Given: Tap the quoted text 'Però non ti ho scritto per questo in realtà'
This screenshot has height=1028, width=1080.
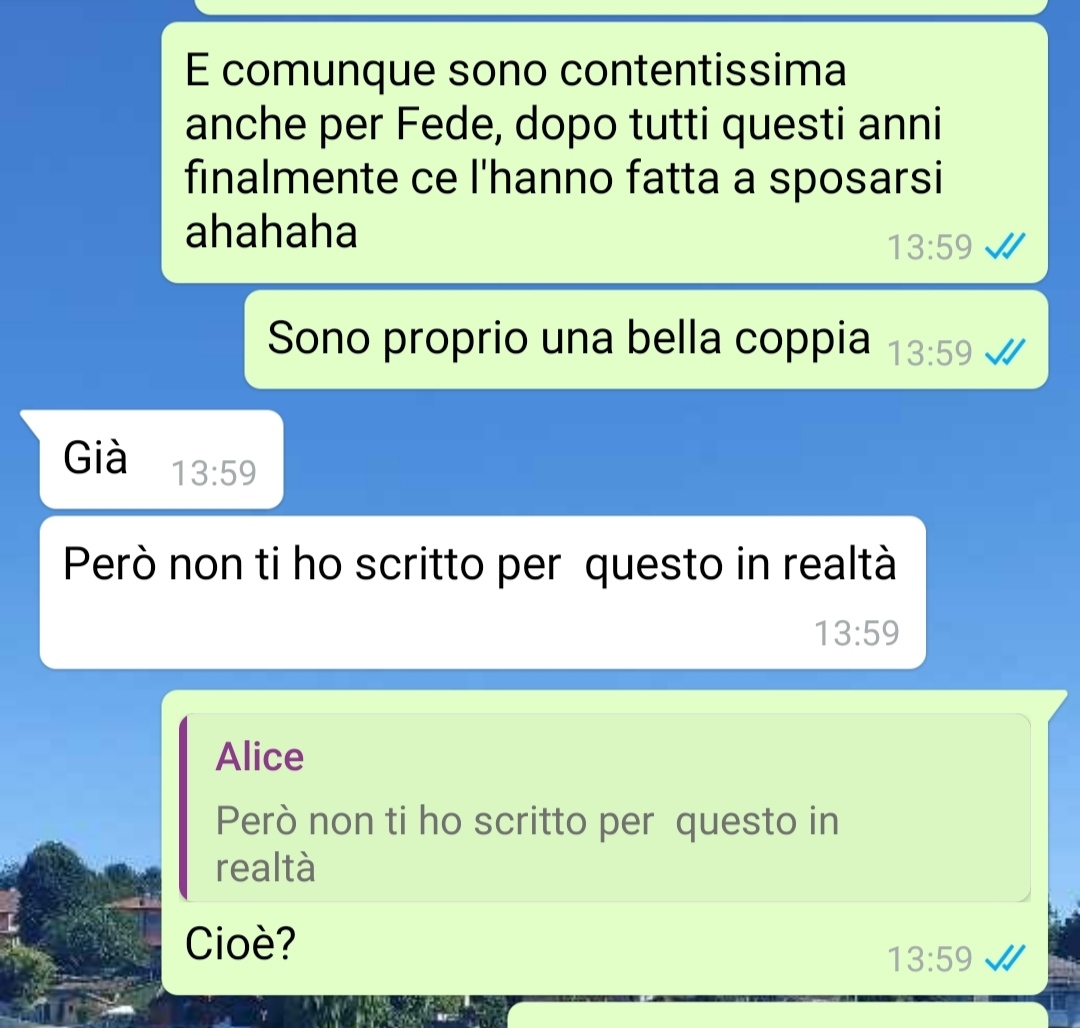Looking at the screenshot, I should pyautogui.click(x=527, y=843).
